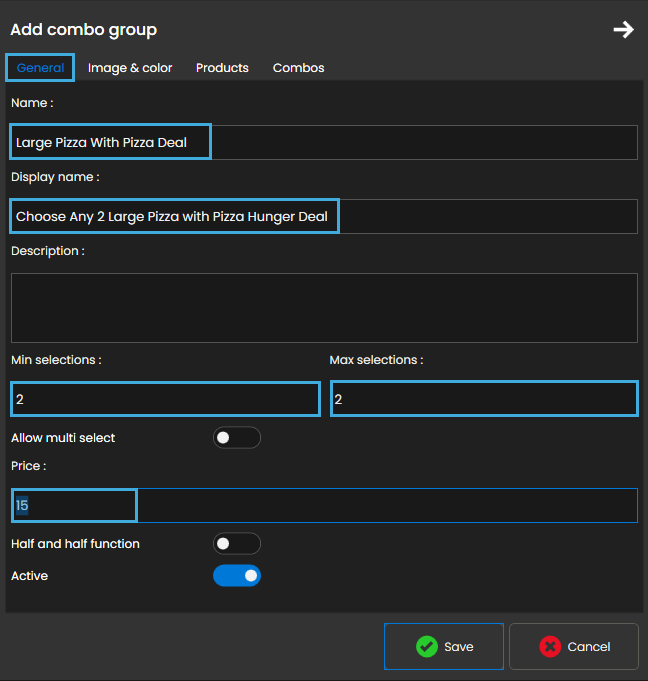
Task: Click the 'Add combo group' dialog title
Action: [x=84, y=30]
